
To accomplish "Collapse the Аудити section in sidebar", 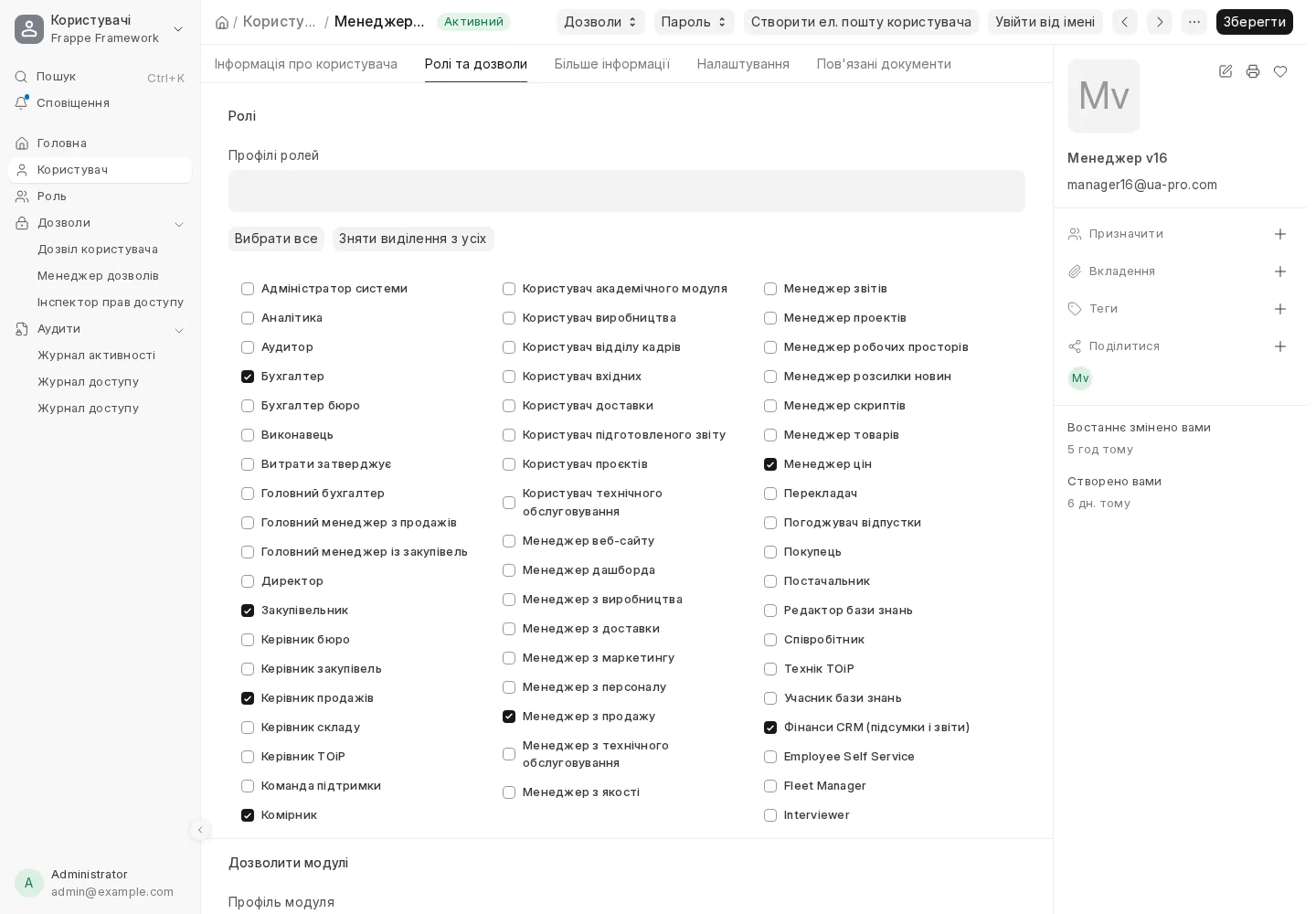I will [x=179, y=329].
